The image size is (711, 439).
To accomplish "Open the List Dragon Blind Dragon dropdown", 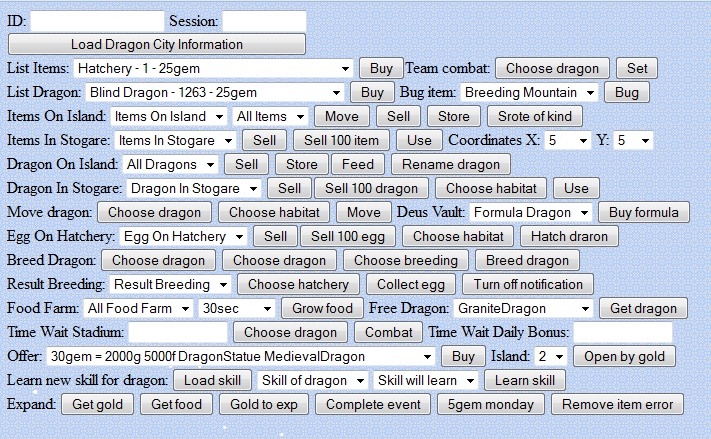I will [215, 93].
